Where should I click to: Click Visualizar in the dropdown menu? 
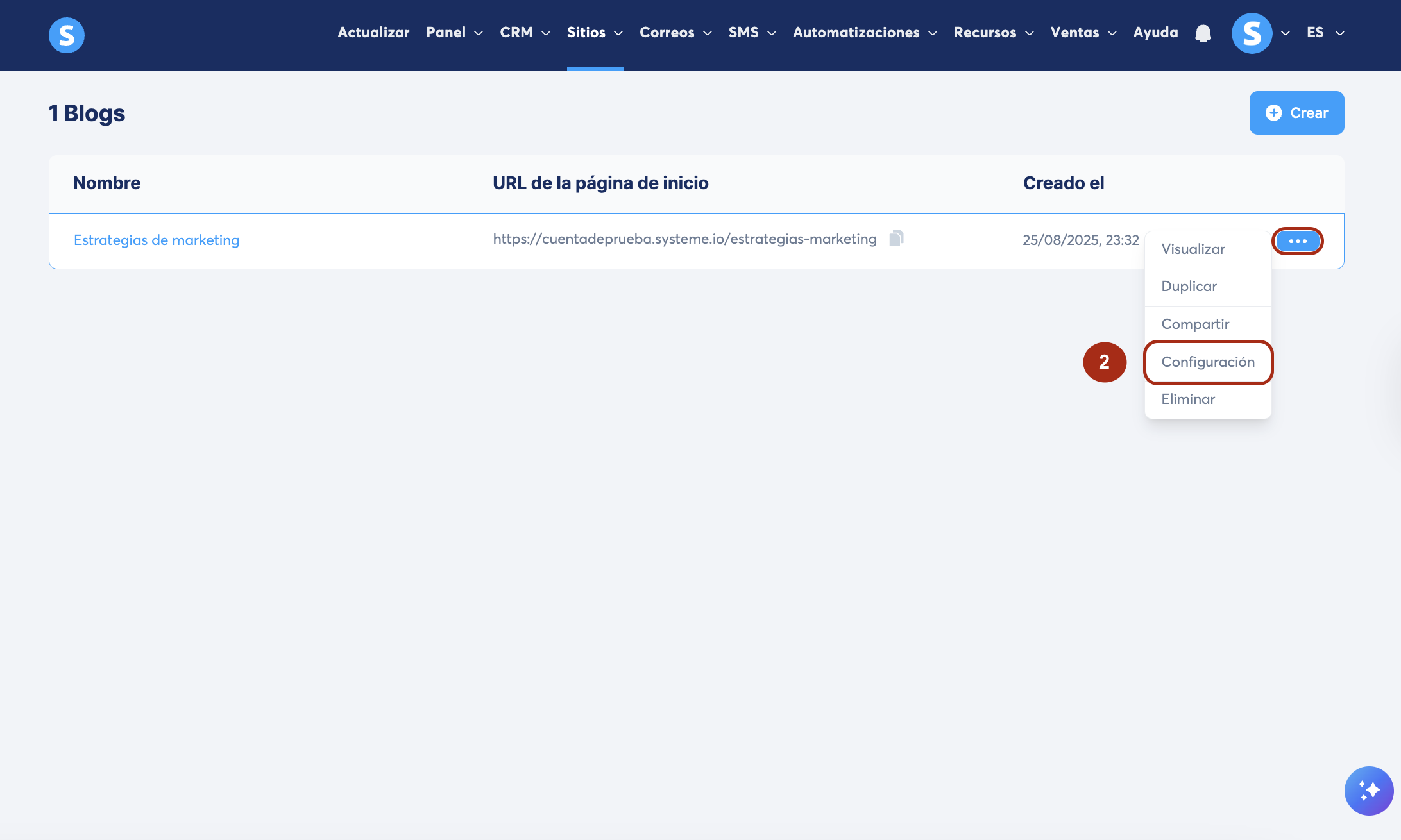[1193, 249]
